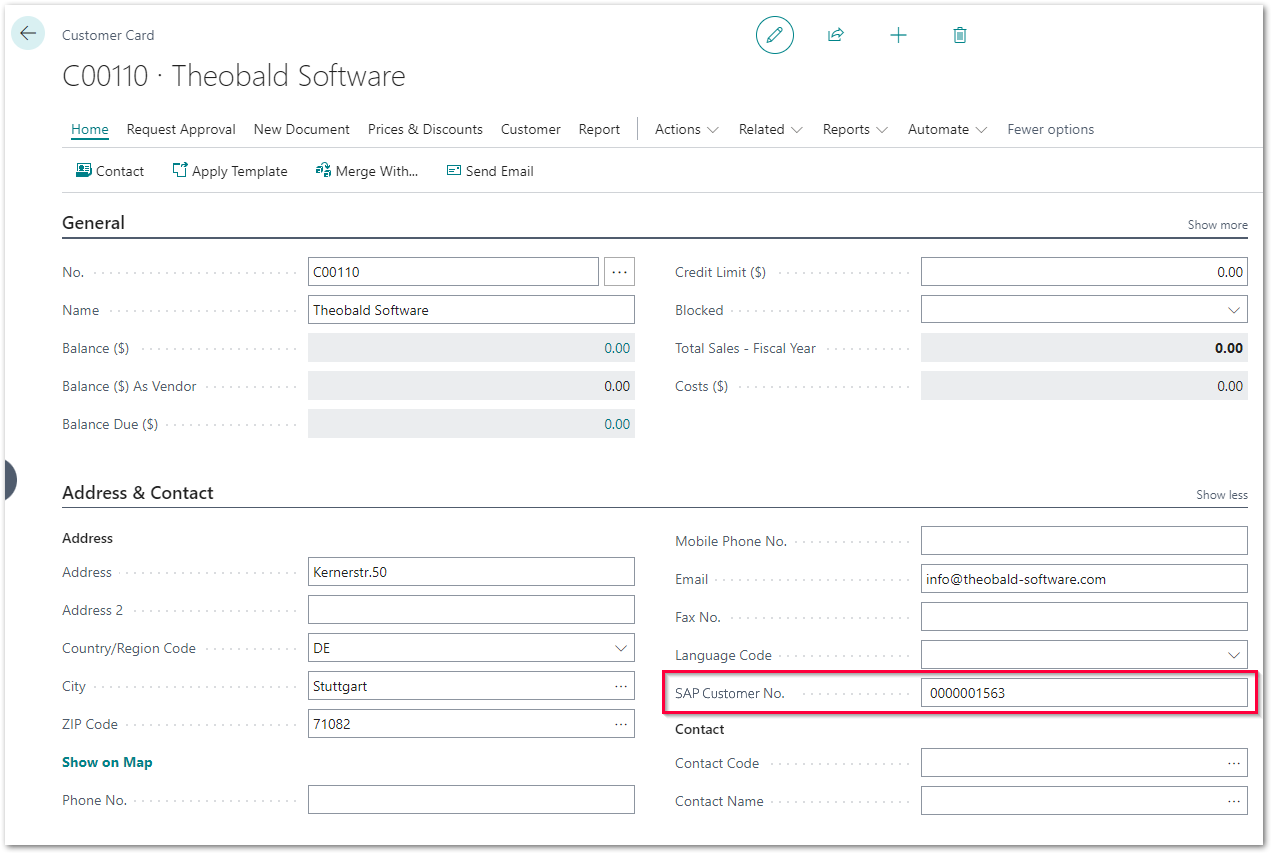Expand the Blocked dropdown

pos(1234,310)
